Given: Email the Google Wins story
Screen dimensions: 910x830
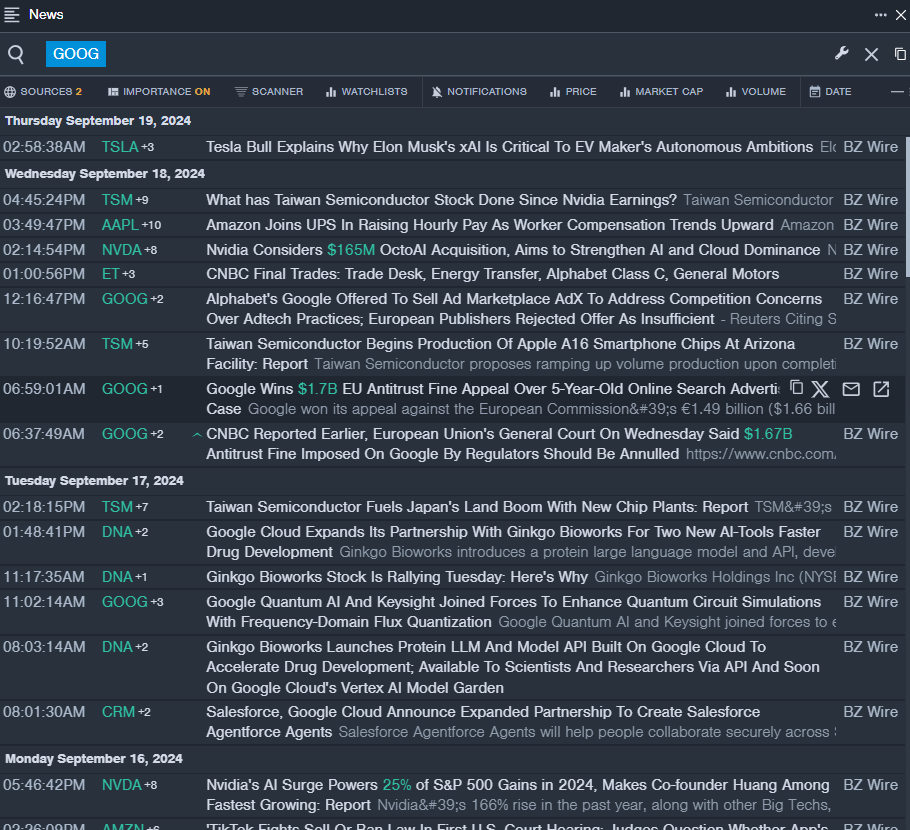Looking at the screenshot, I should 851,389.
